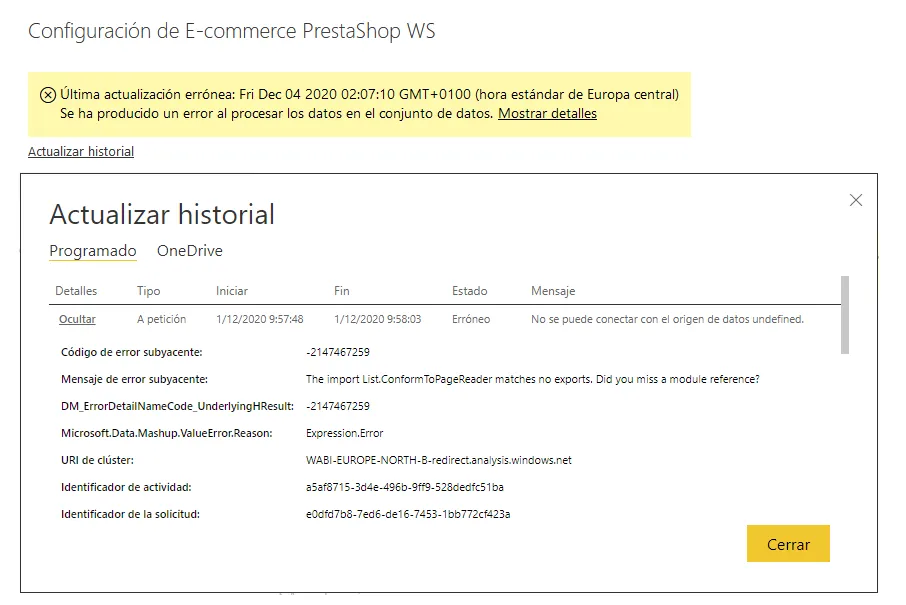Open the Mostrar detalles link
The width and height of the screenshot is (906, 605).
coord(547,114)
